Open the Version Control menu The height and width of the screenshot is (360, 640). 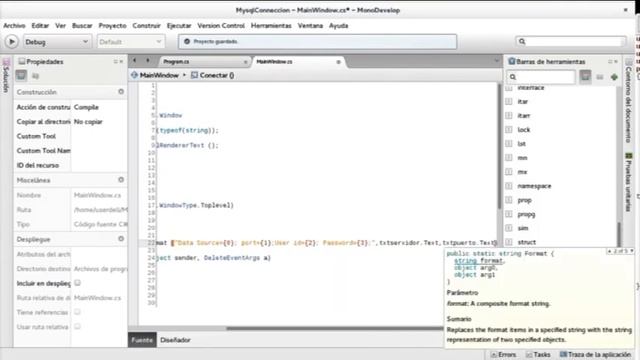click(221, 25)
